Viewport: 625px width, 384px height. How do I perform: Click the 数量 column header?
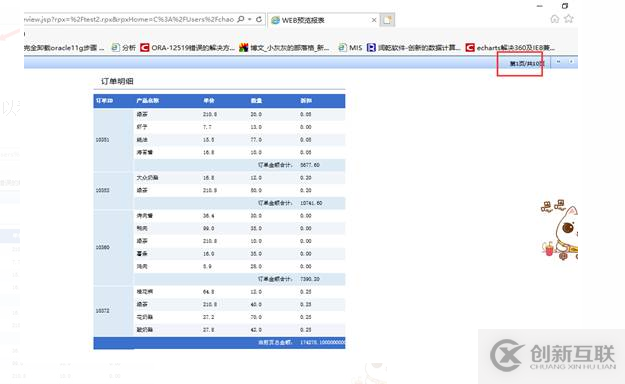(x=256, y=101)
